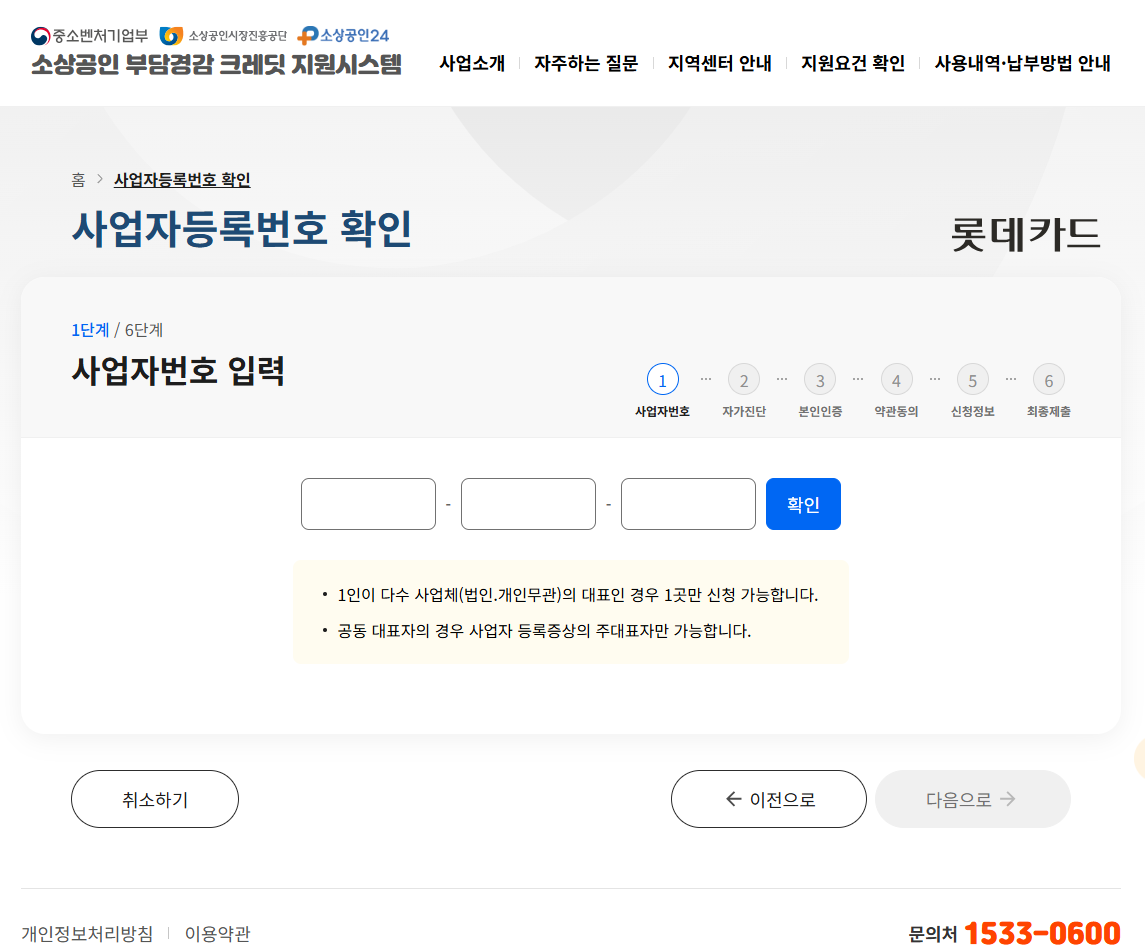Focus the last business number field

[688, 504]
